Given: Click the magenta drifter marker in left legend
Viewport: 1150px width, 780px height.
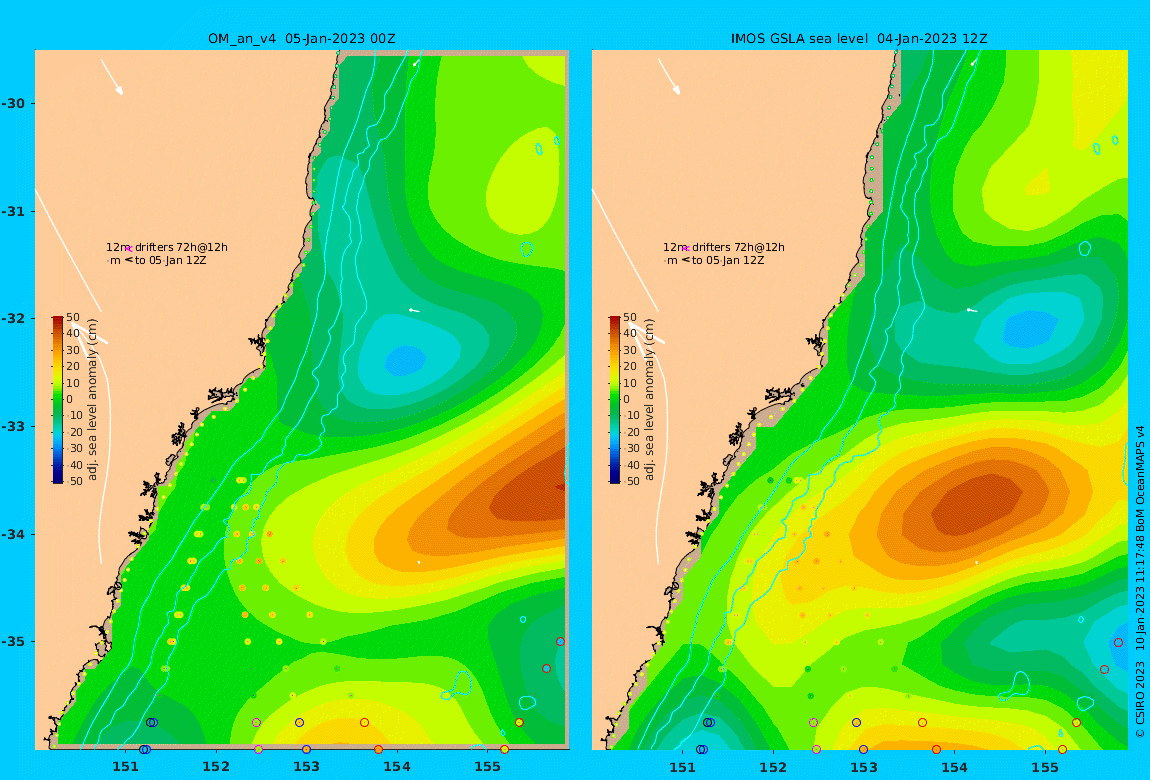Looking at the screenshot, I should 128,249.
